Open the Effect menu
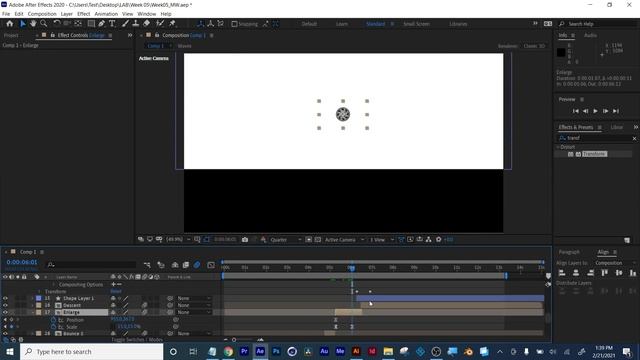640x360 pixels. (x=83, y=14)
